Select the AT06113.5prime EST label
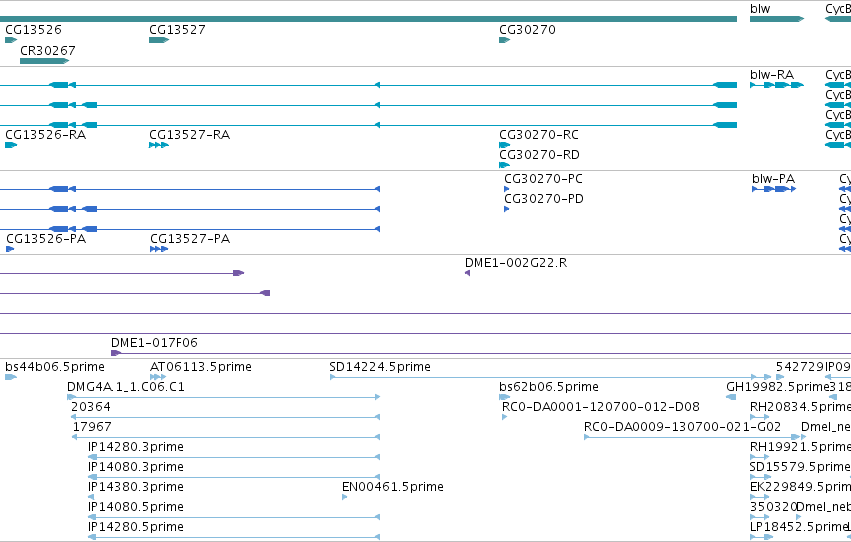 coord(201,367)
